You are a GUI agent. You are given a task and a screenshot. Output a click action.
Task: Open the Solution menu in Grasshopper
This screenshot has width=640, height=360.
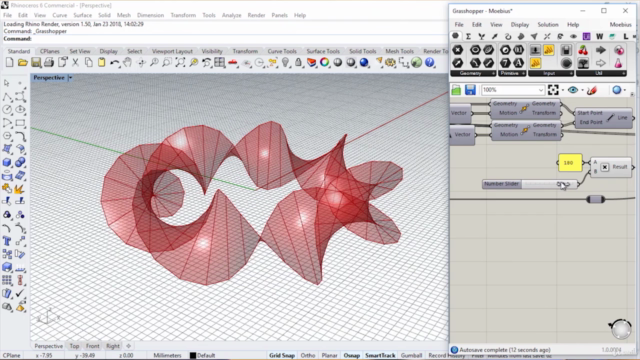(548, 24)
